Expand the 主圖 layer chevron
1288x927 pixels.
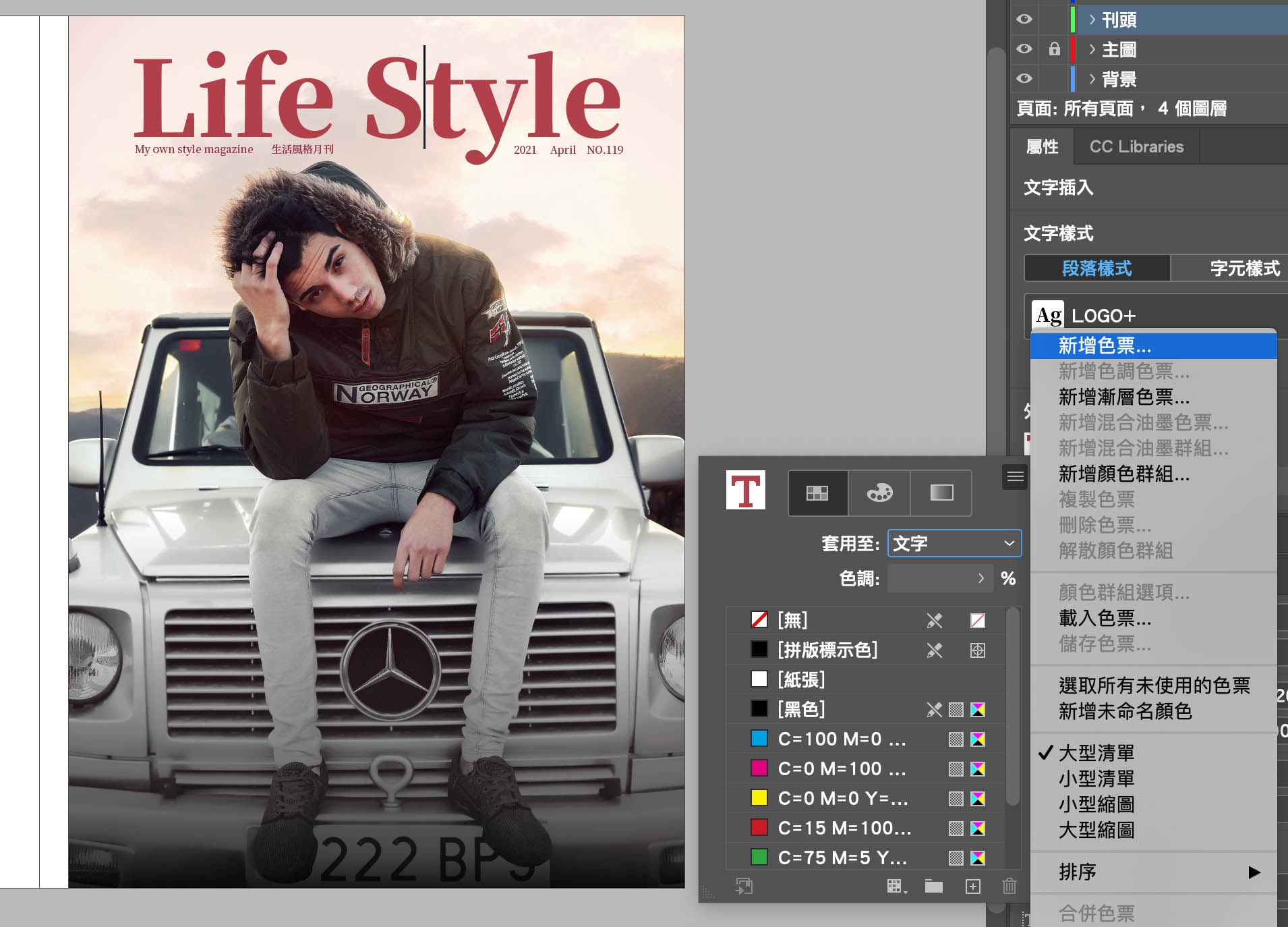click(1092, 49)
